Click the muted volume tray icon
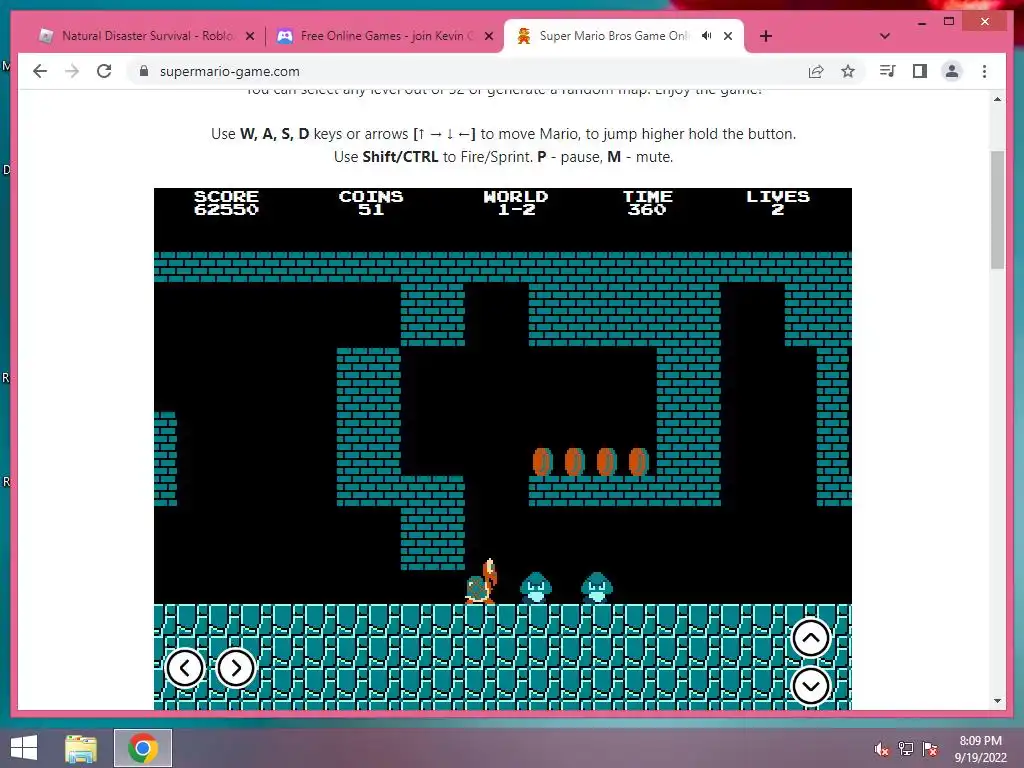This screenshot has width=1024, height=768. (882, 749)
